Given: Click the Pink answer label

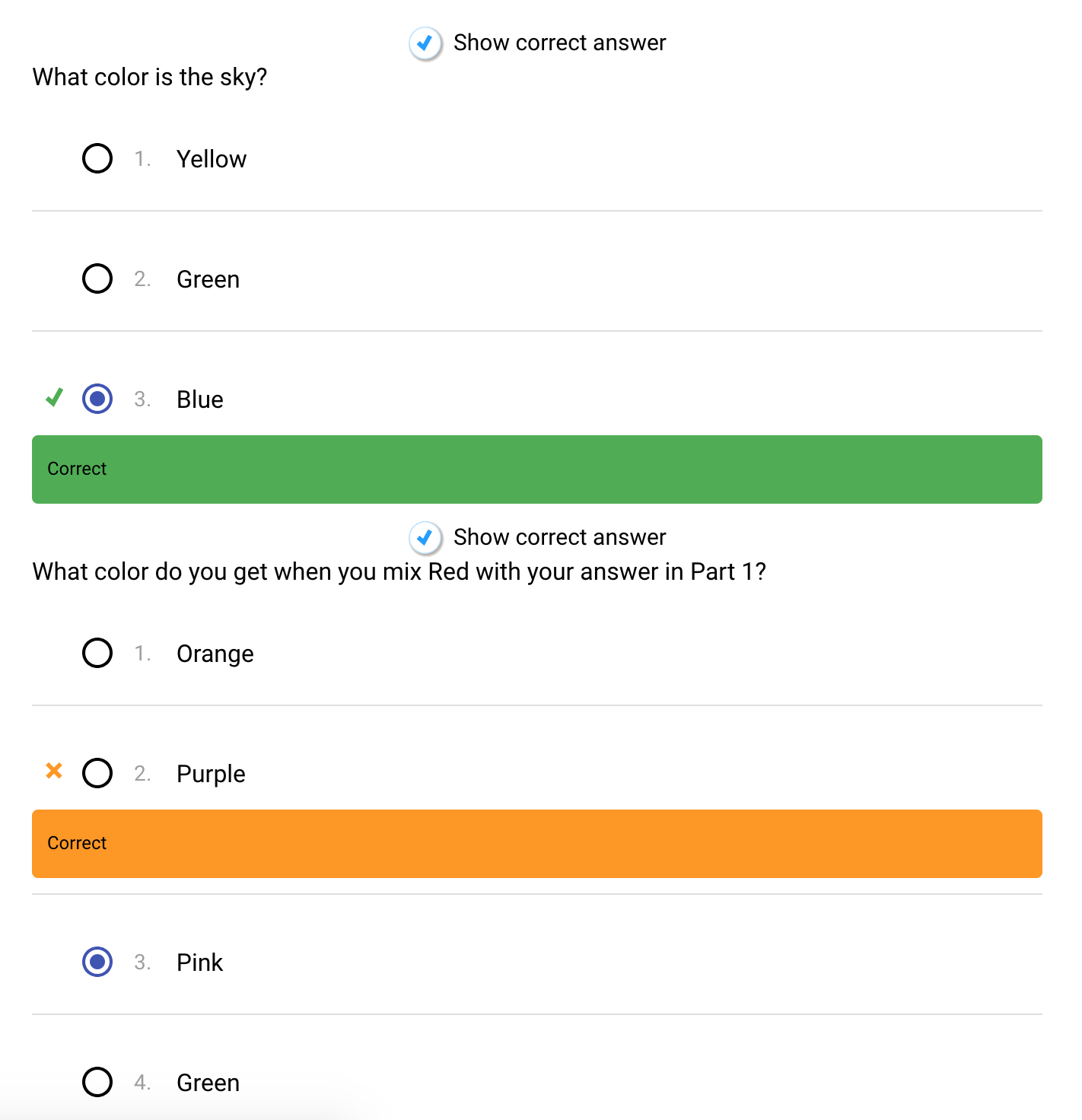Looking at the screenshot, I should click(x=199, y=963).
